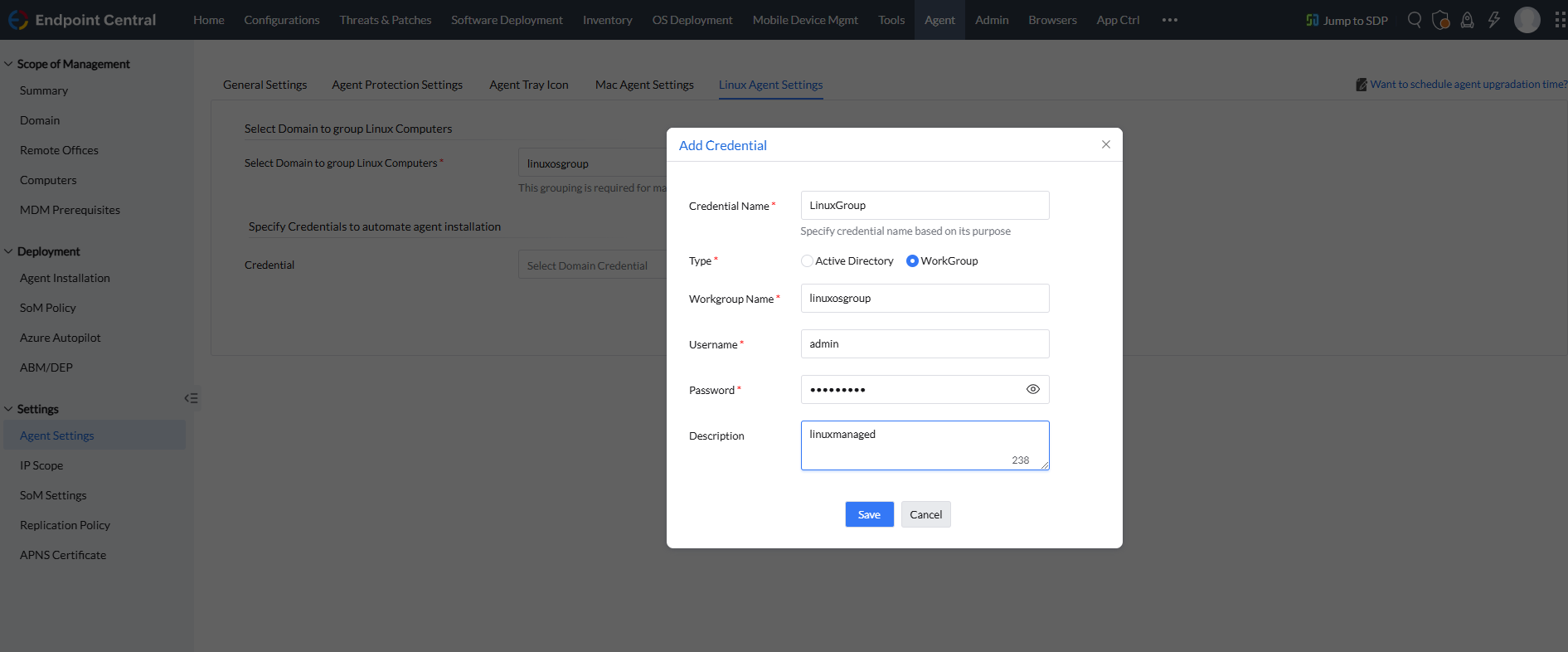Open the user profile avatar
Screen dimensions: 1568x652
(x=1527, y=20)
